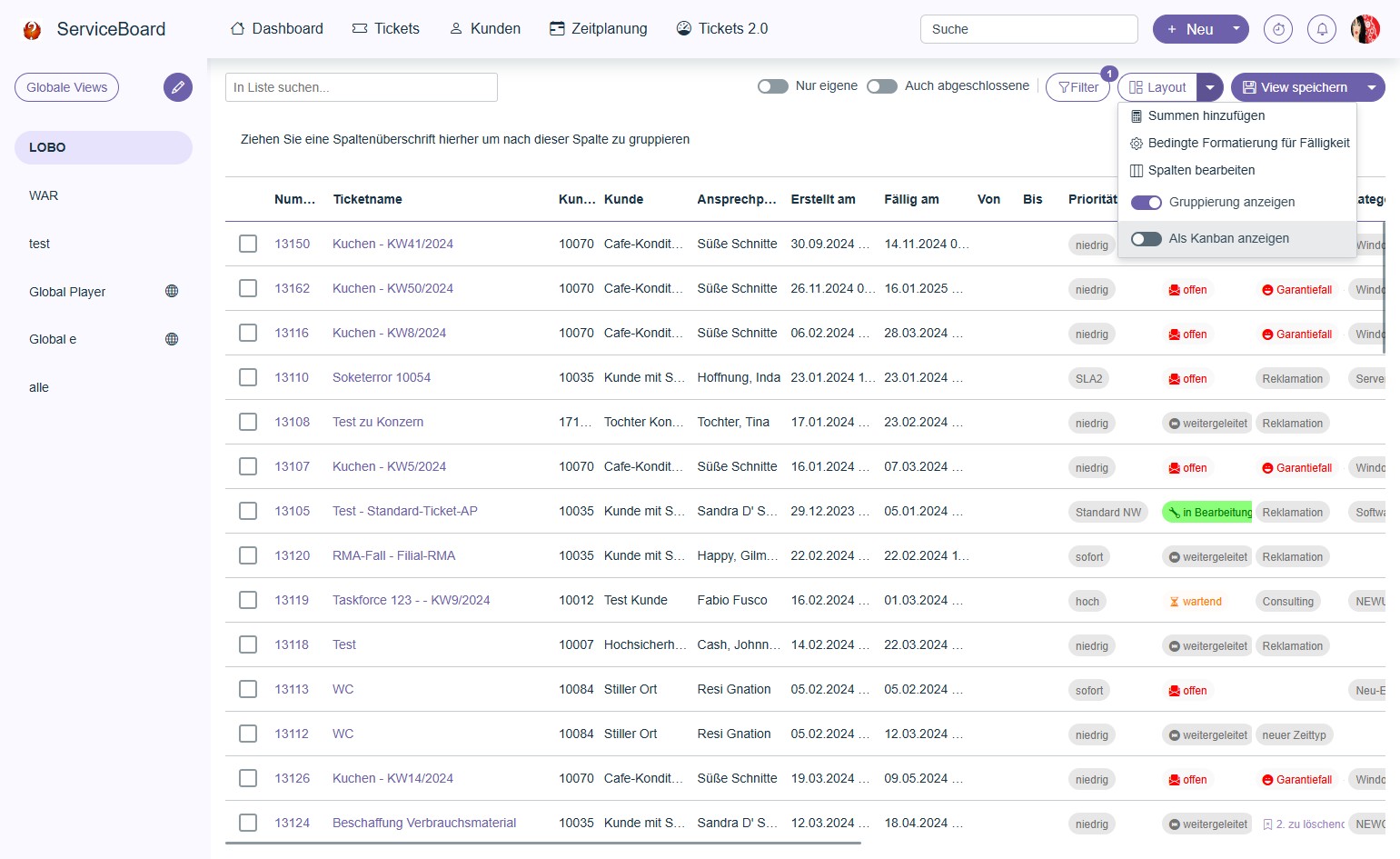
Task: Click the ServiceBoard logo icon
Action: pos(33,30)
